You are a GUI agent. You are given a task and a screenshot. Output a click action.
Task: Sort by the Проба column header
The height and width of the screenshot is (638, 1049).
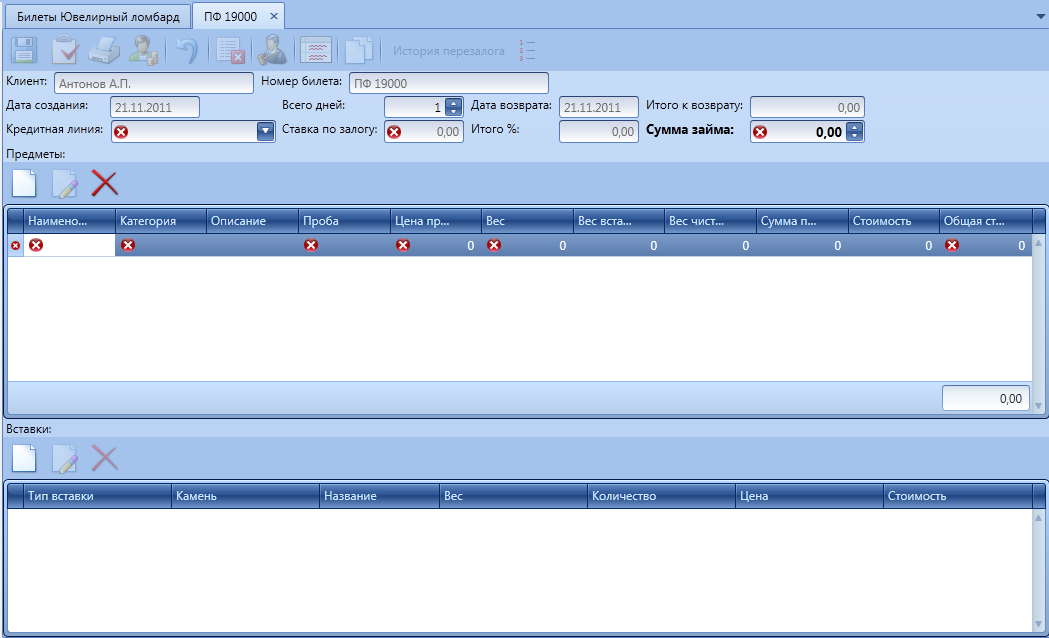tap(344, 220)
